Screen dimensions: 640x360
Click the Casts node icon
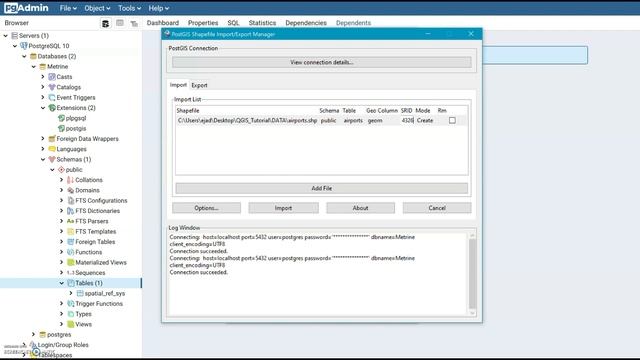click(52, 77)
